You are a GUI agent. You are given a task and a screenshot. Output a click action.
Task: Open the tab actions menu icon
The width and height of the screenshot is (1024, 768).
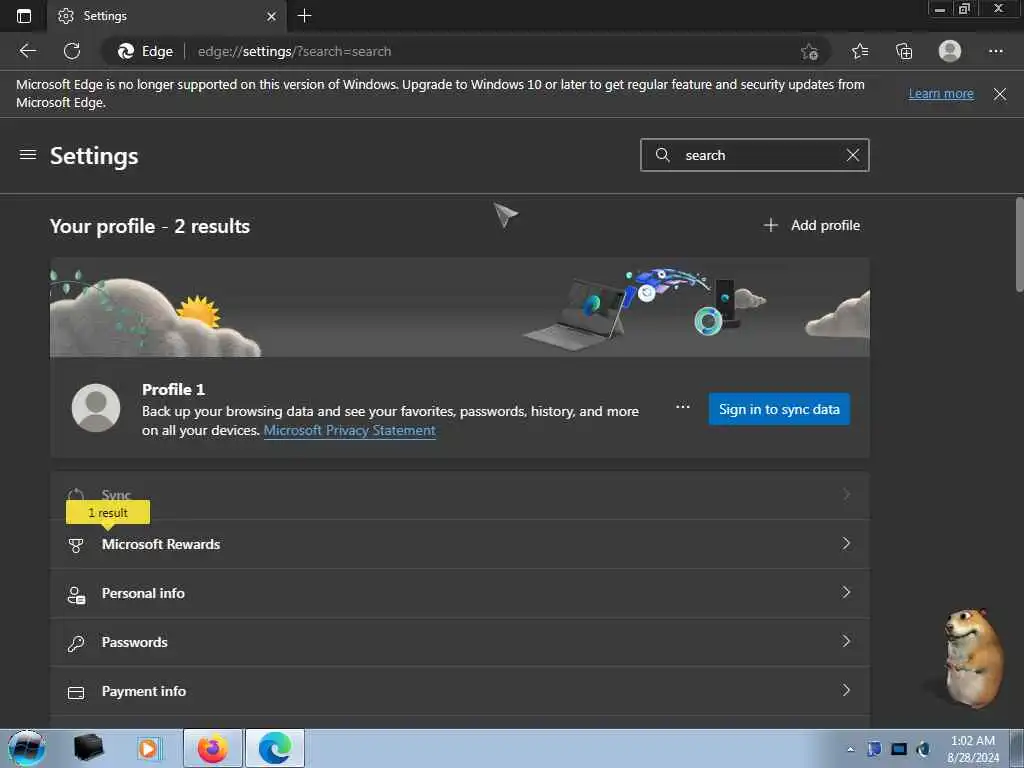click(24, 16)
